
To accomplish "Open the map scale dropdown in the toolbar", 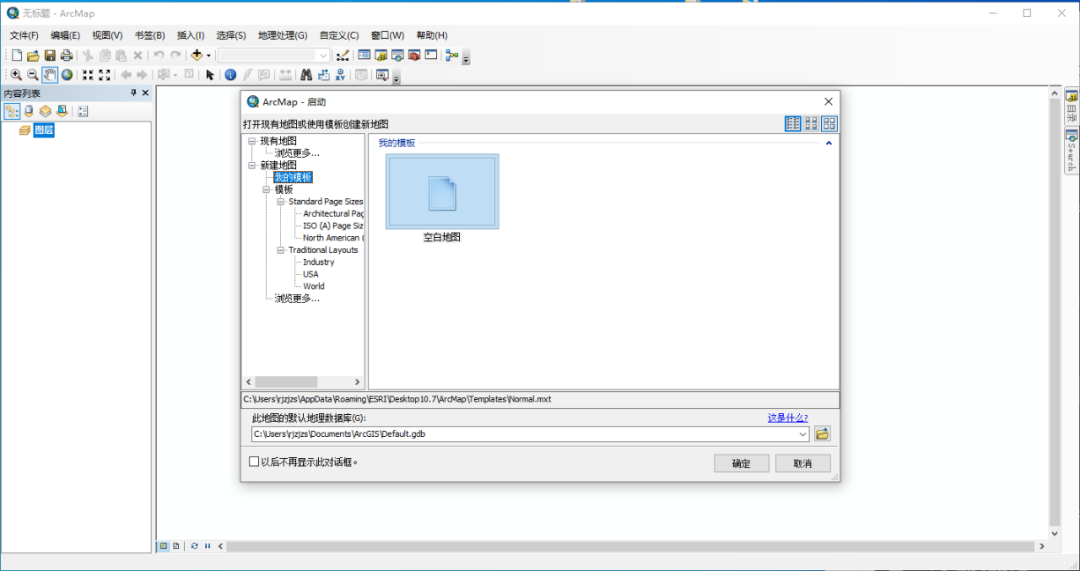I will tap(323, 55).
